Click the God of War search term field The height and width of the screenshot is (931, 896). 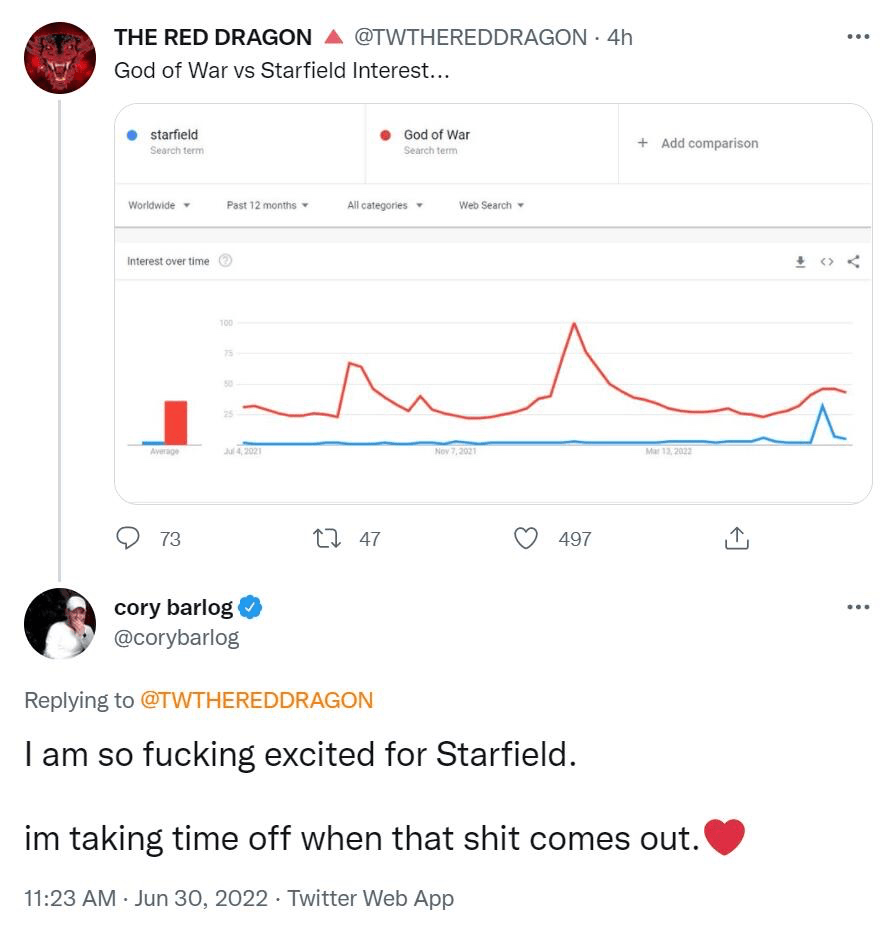point(437,141)
